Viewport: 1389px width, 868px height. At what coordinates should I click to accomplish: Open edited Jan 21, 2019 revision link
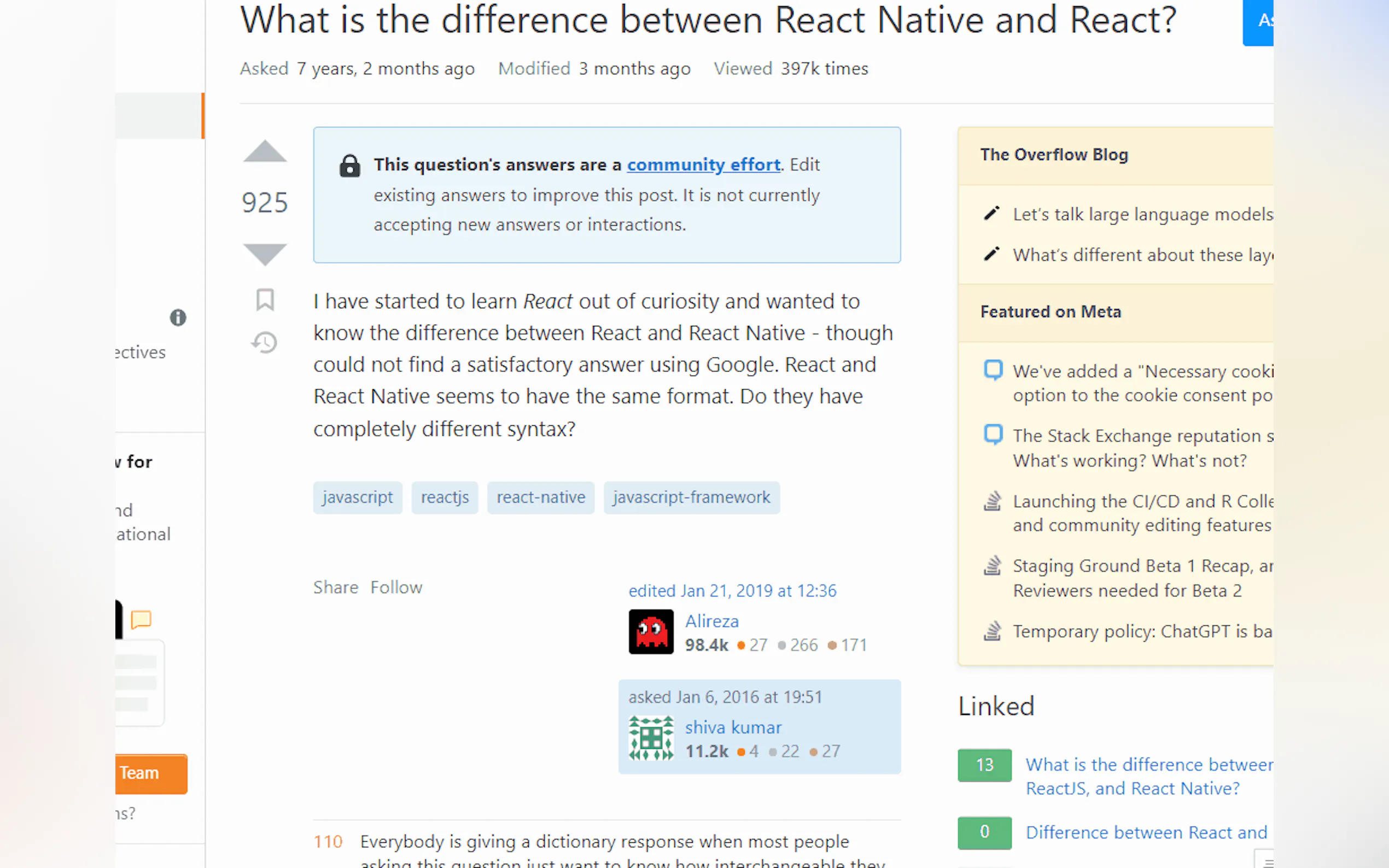[x=732, y=591]
